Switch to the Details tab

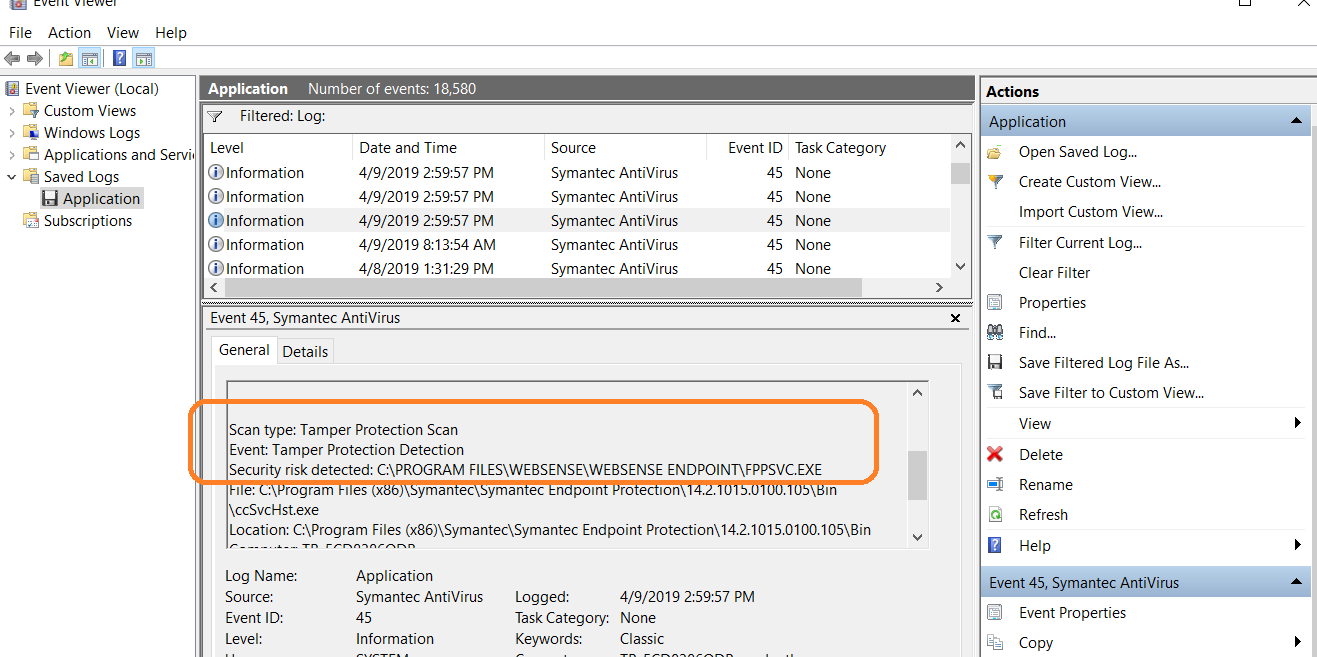coord(305,350)
